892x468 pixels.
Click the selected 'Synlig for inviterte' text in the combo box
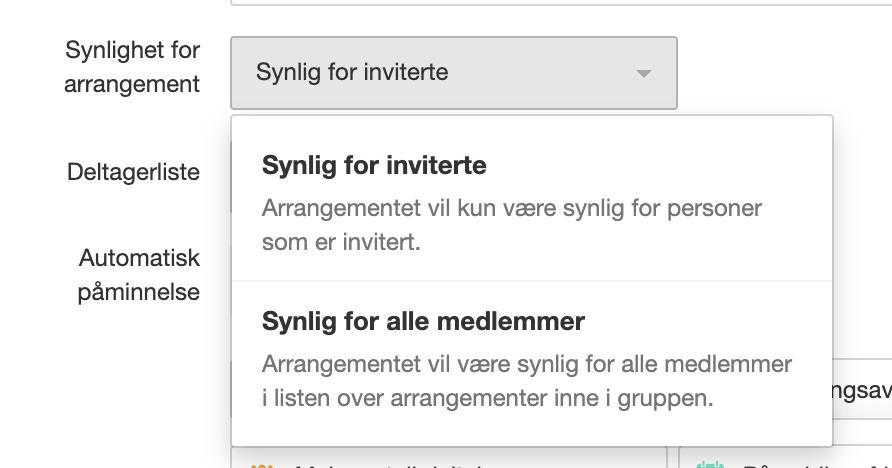[352, 72]
